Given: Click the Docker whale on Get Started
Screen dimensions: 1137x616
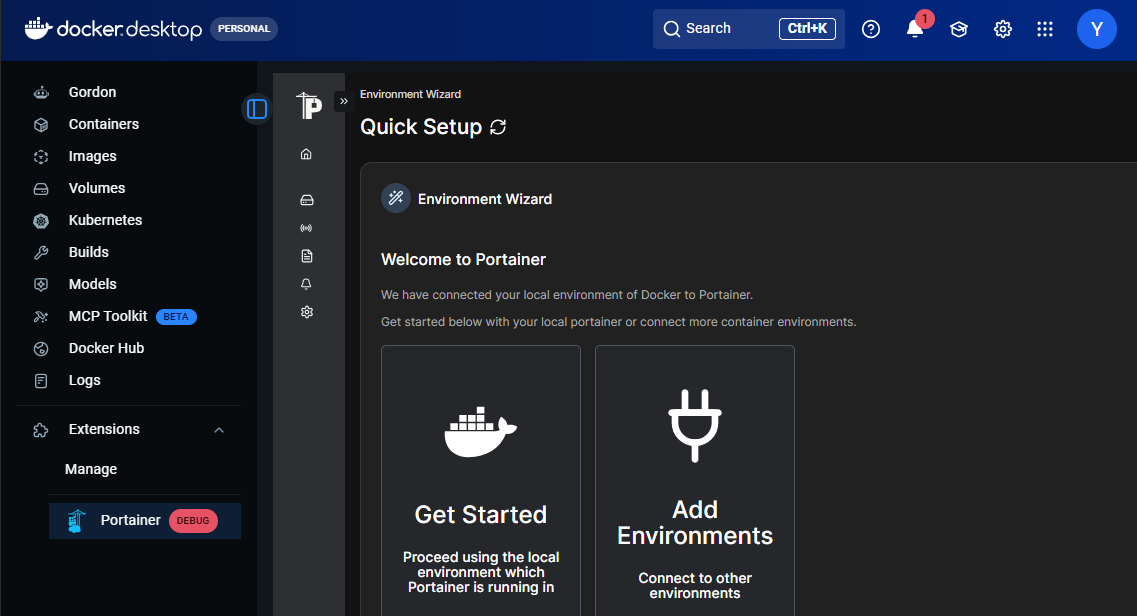Looking at the screenshot, I should click(x=481, y=432).
